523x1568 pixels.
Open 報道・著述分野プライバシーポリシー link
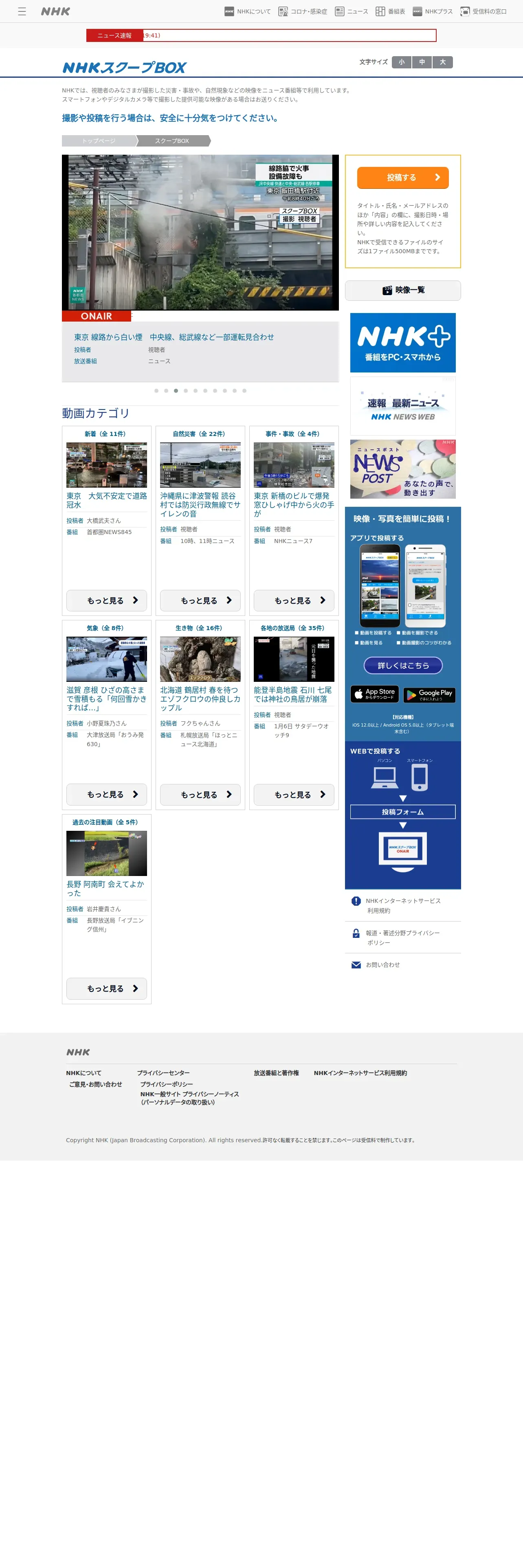(x=403, y=938)
